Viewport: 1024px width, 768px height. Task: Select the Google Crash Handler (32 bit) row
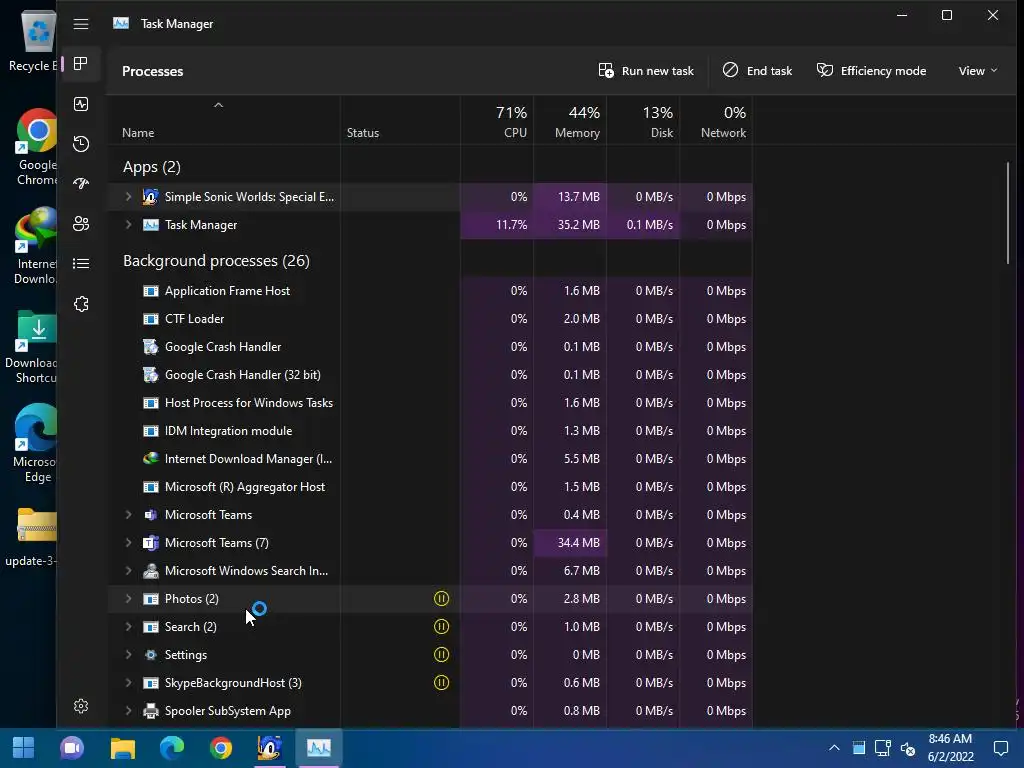tap(430, 375)
